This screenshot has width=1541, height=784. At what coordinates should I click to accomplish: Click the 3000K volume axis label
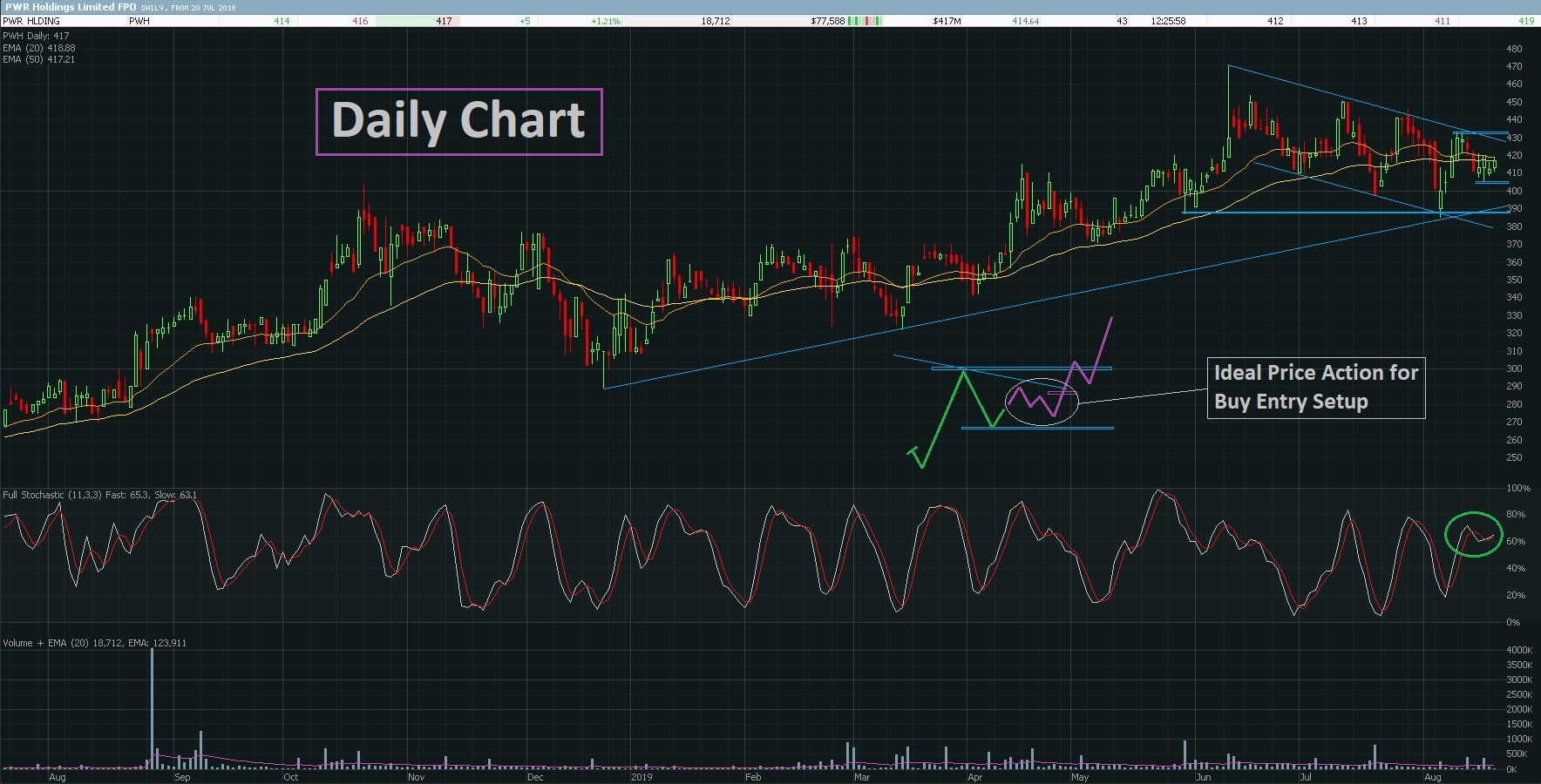[1519, 679]
